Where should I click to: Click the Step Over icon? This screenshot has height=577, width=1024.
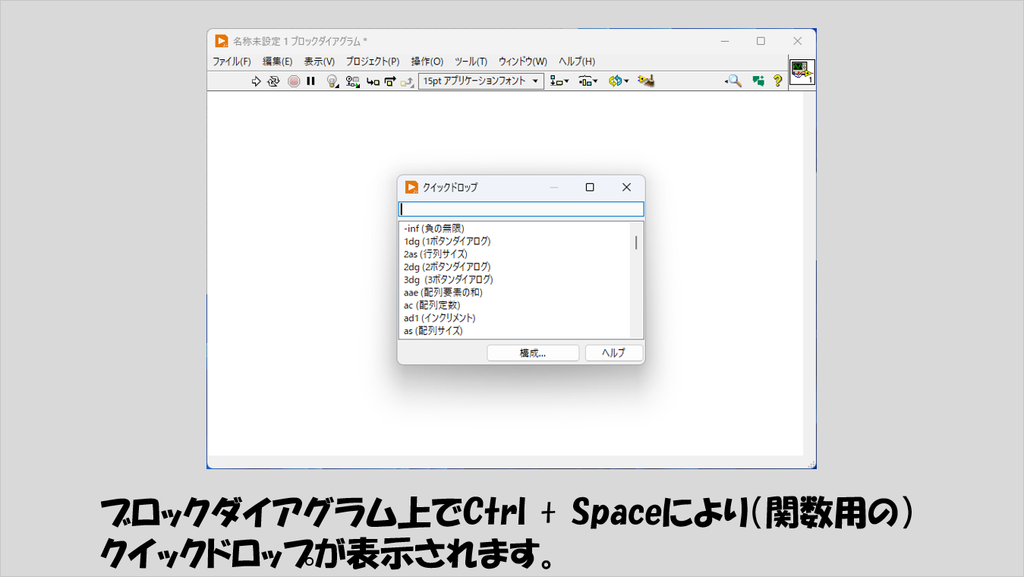tap(390, 81)
